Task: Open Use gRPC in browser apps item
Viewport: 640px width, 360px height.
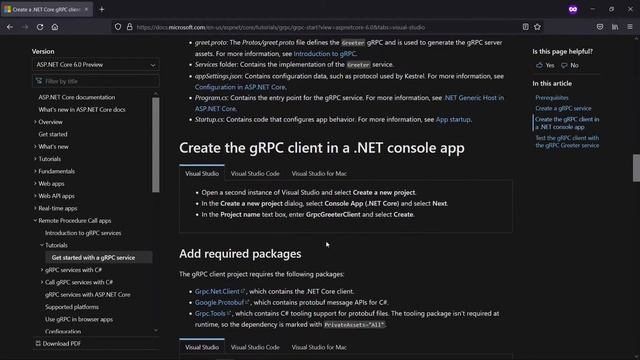Action: click(79, 319)
